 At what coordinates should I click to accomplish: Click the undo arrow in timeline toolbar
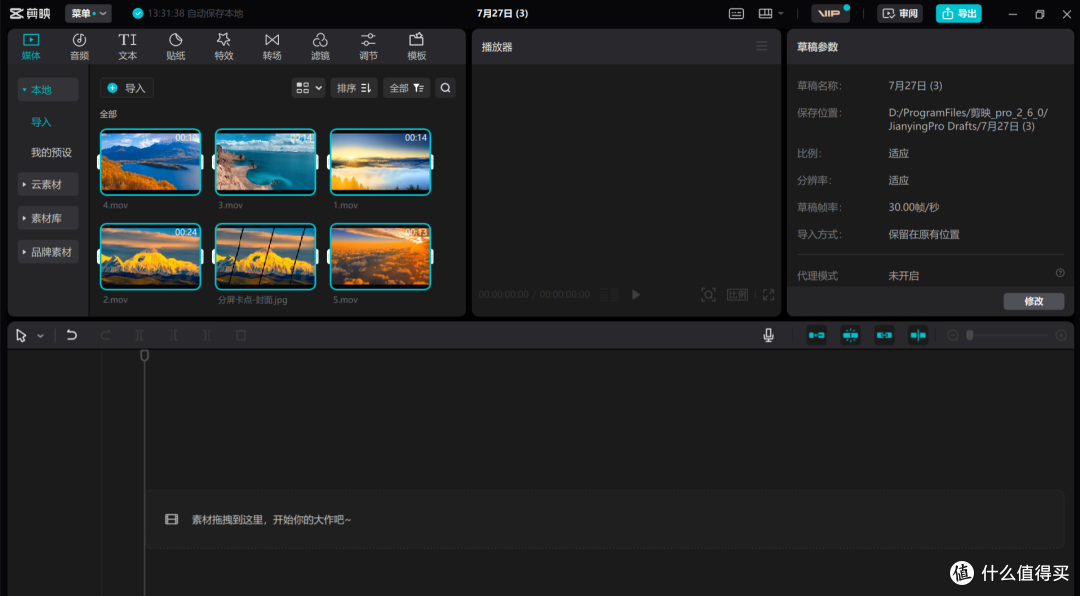tap(72, 336)
